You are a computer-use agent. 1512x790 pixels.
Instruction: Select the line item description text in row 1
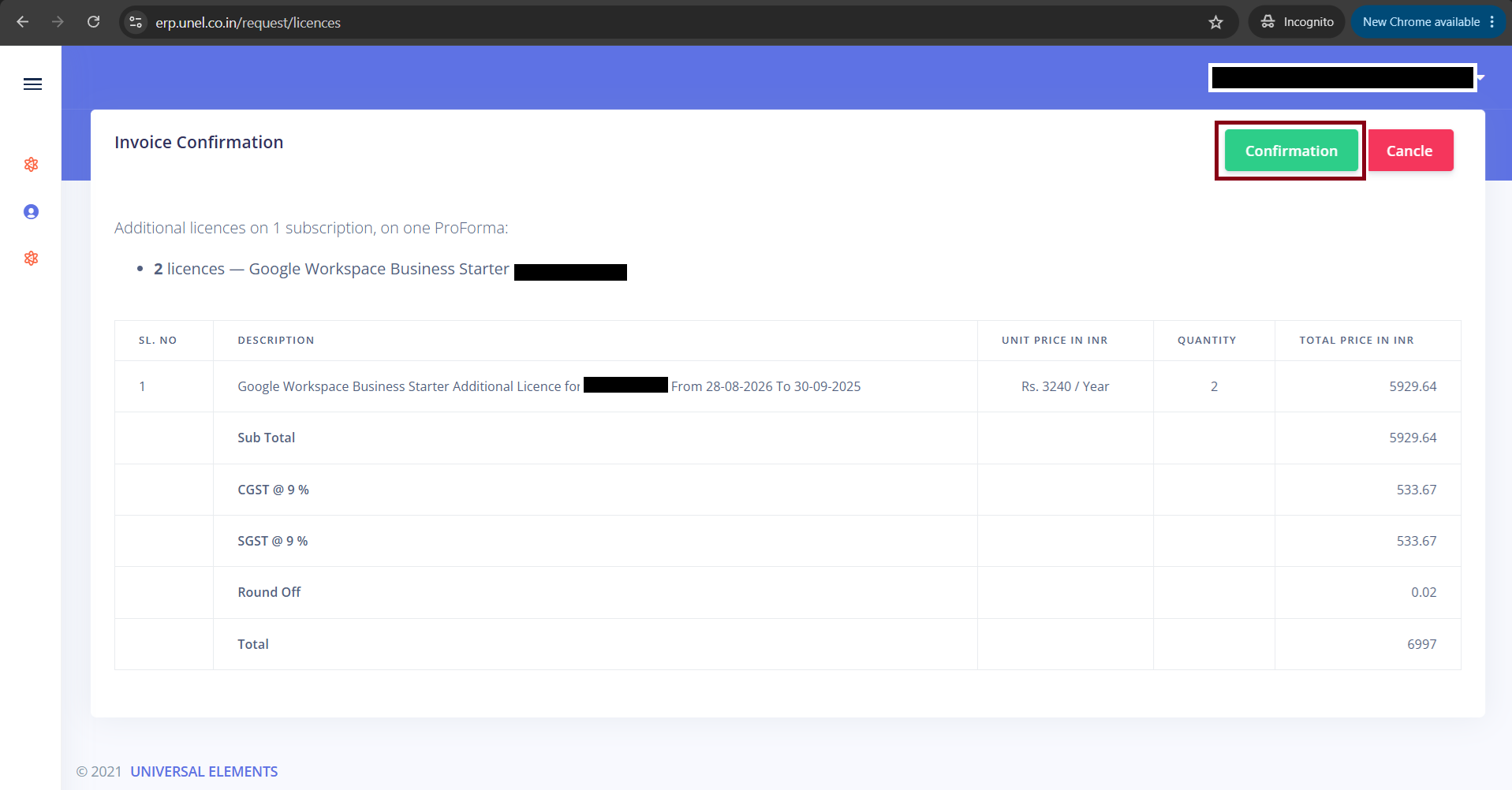tap(549, 386)
